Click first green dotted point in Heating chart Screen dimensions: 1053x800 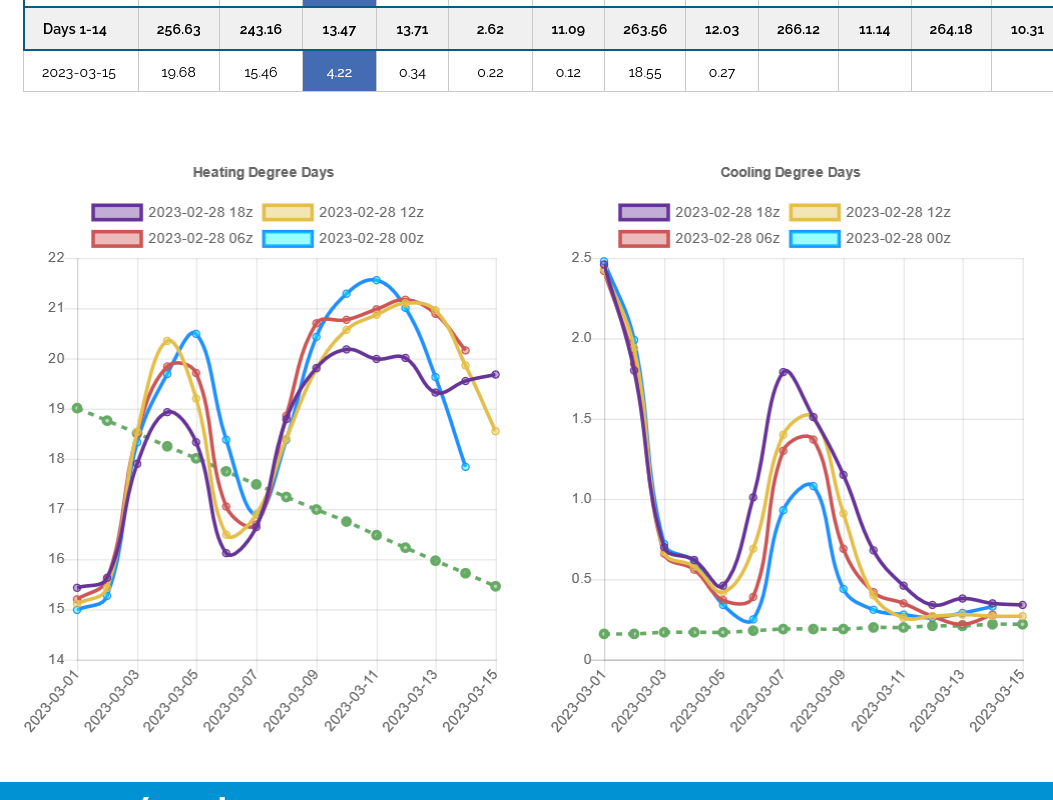point(77,408)
